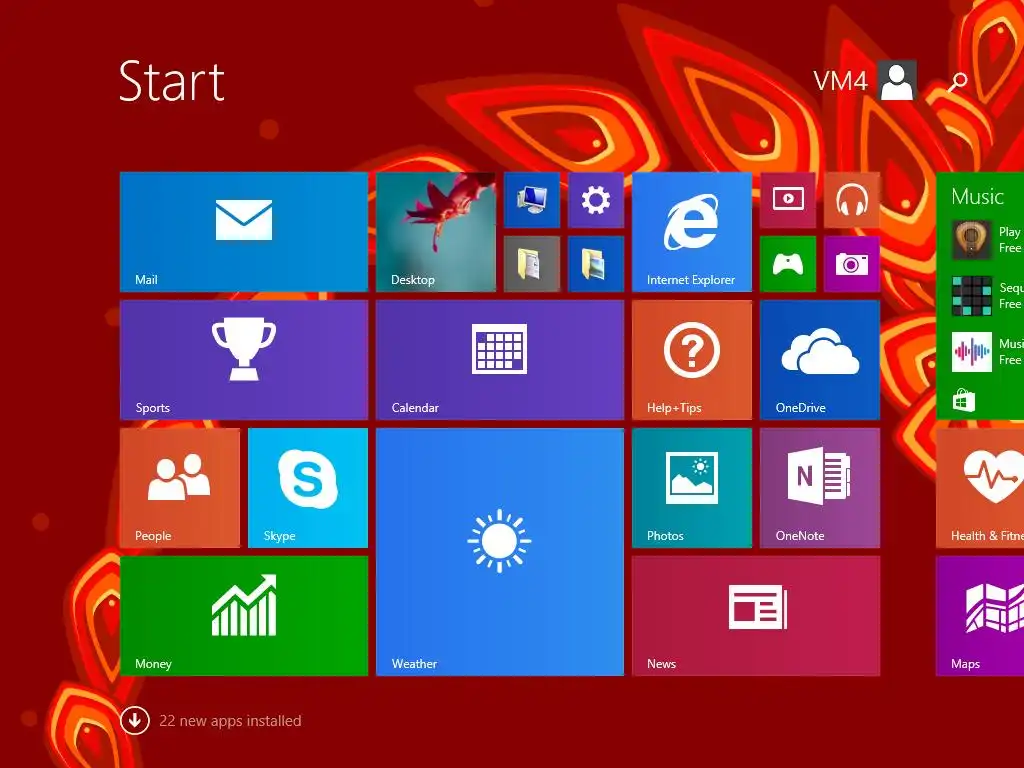1024x768 pixels.
Task: Open the Calendar tile
Action: tap(500, 360)
